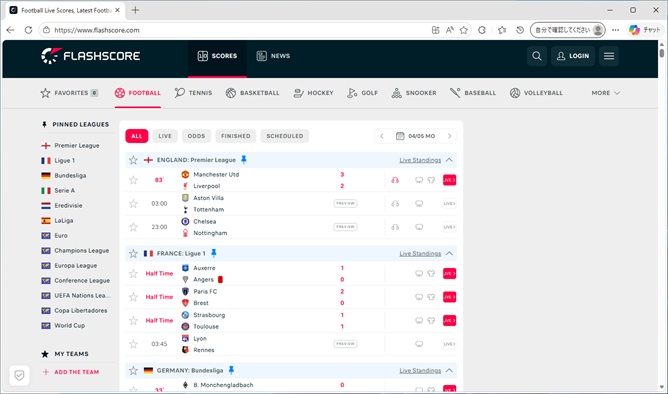
Task: Select the NEWS header tab
Action: 273,56
